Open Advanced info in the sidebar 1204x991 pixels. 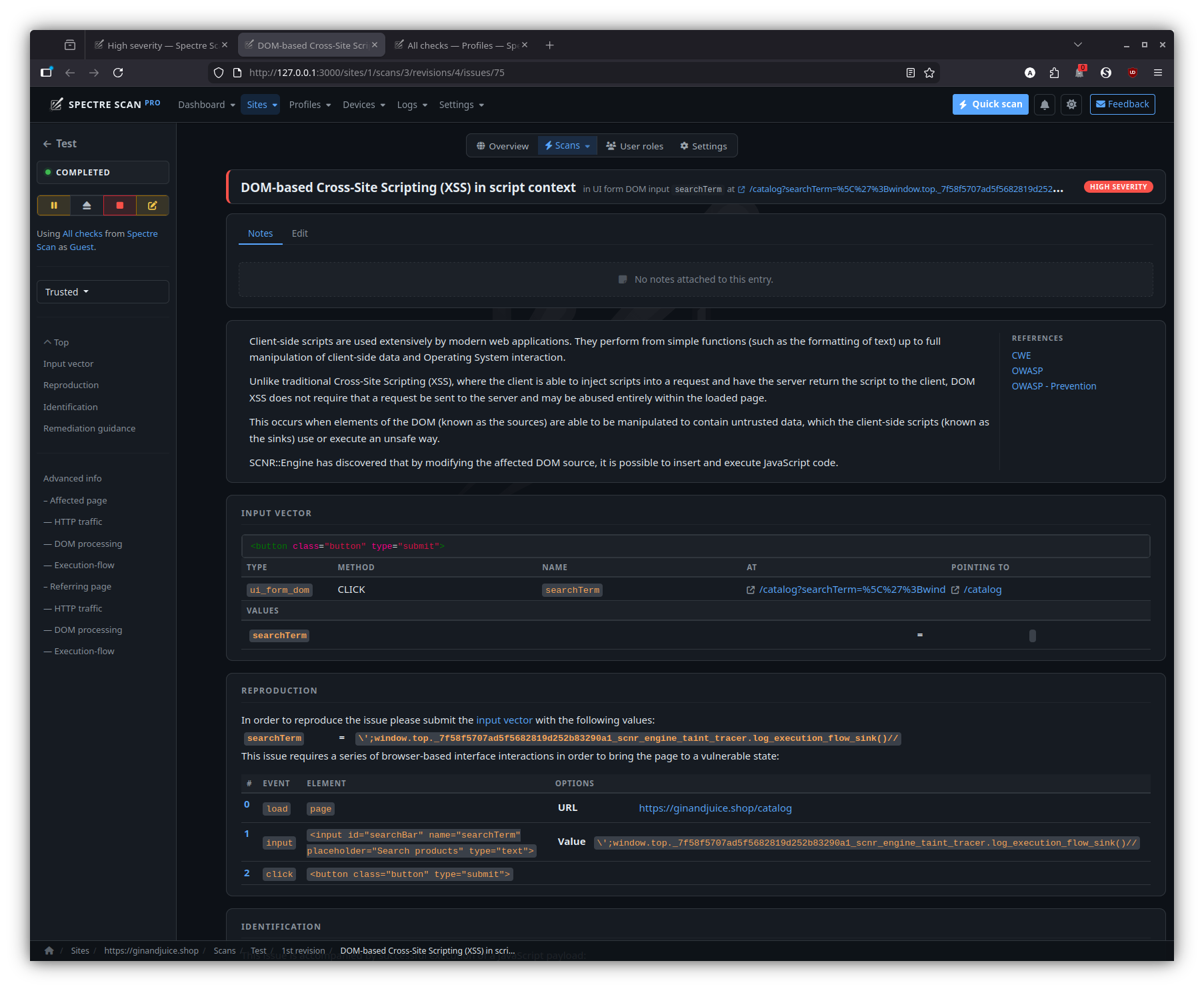[73, 479]
